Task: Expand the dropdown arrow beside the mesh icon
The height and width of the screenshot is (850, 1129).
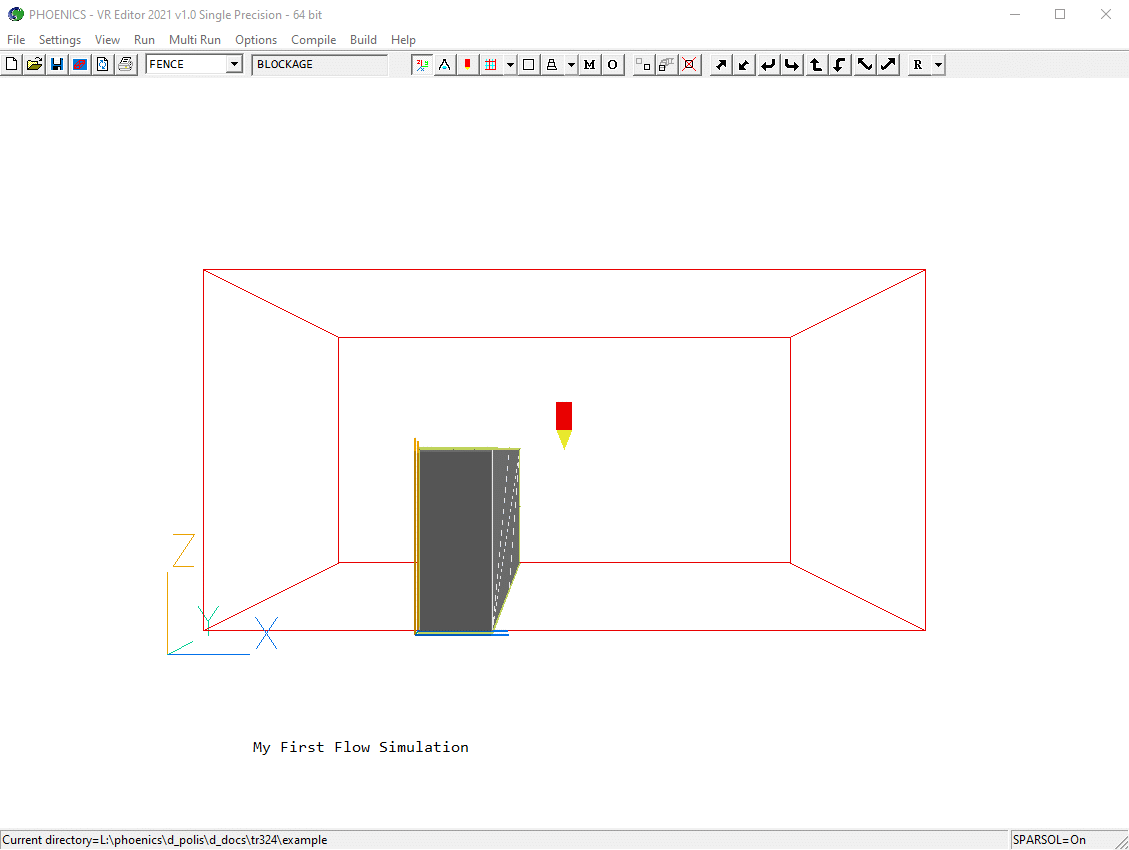Action: [x=510, y=65]
